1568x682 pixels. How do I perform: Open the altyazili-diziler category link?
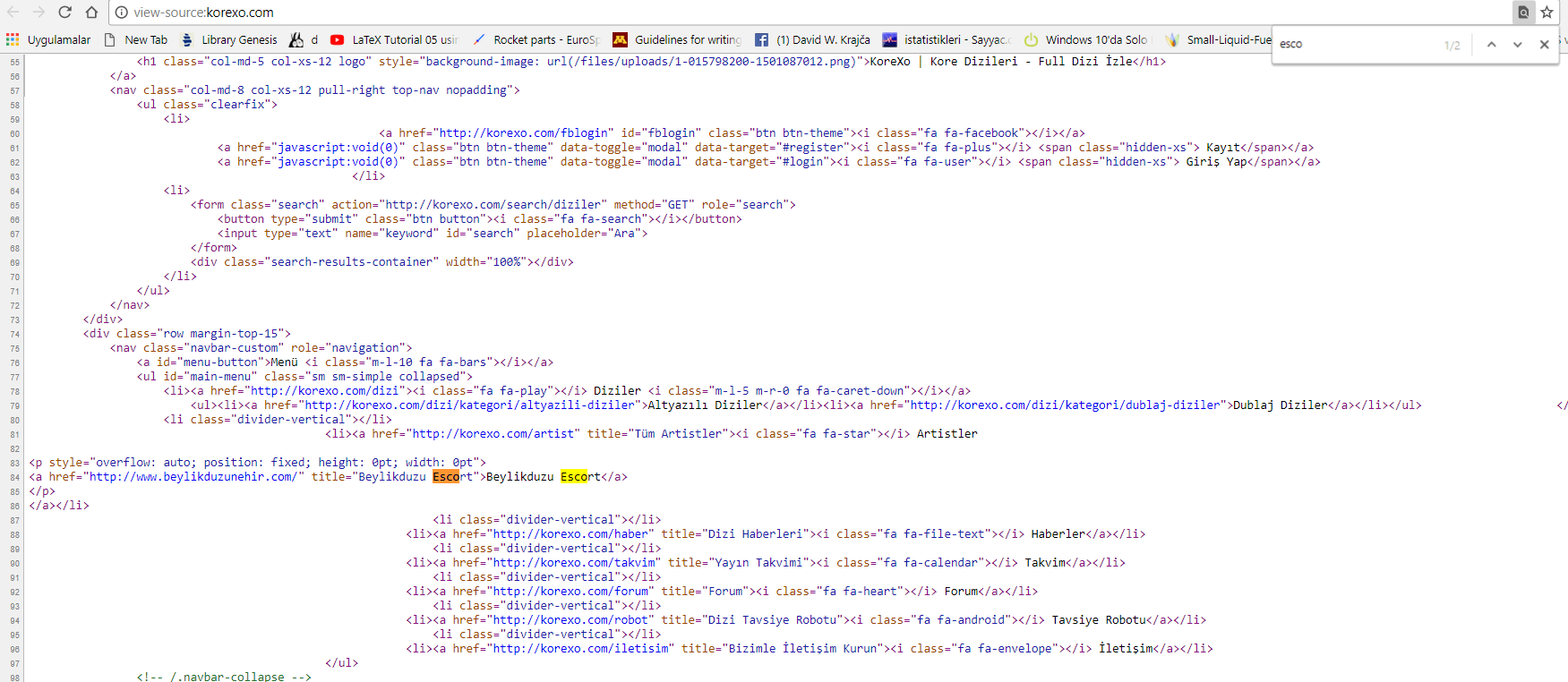[x=470, y=405]
